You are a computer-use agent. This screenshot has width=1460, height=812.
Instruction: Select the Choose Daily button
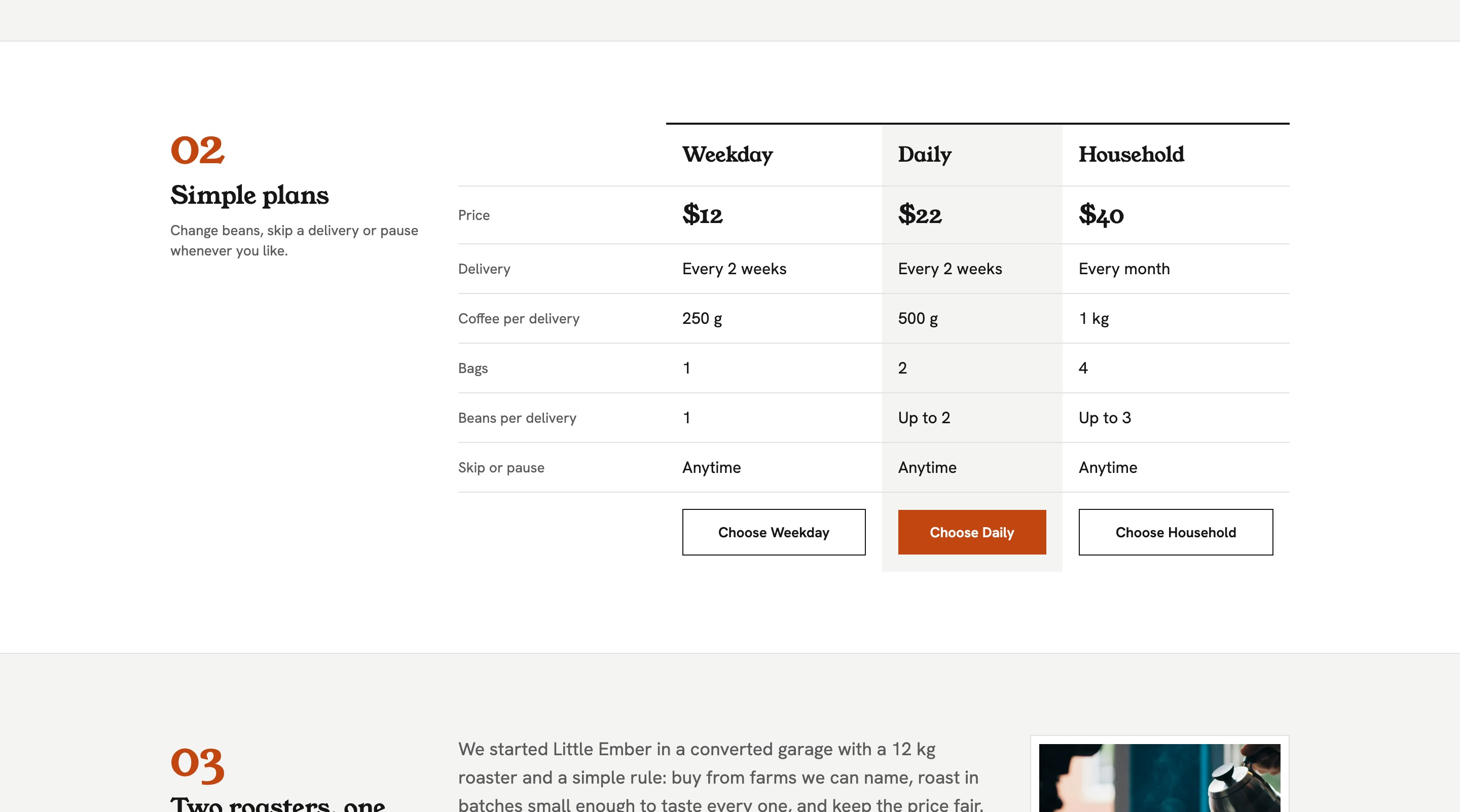pos(972,532)
